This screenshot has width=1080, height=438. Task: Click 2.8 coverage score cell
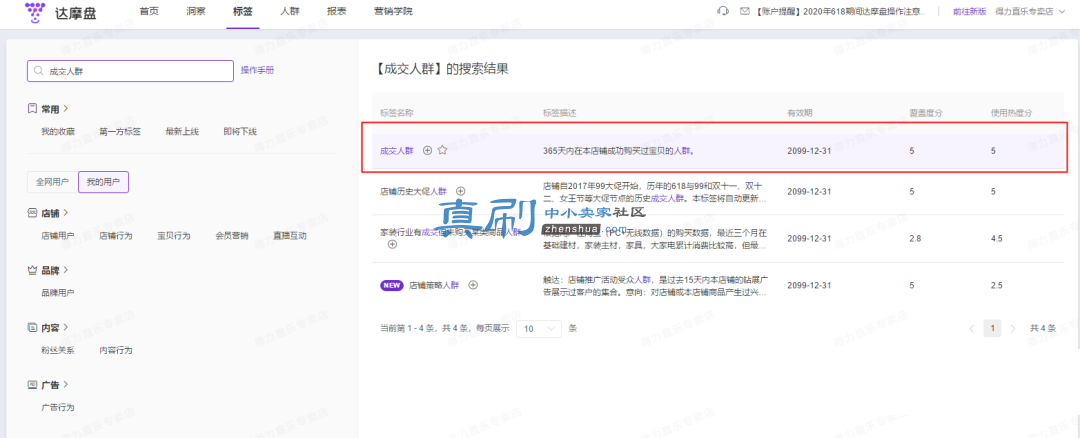(915, 238)
